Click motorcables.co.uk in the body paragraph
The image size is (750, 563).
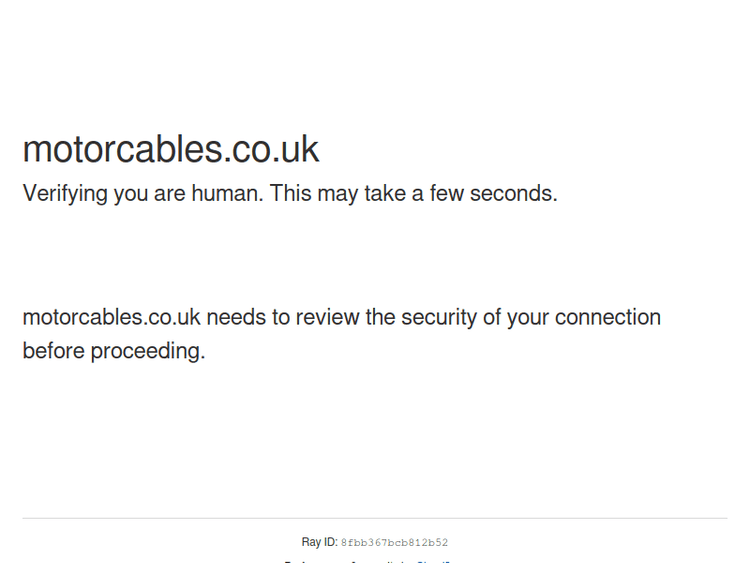111,318
